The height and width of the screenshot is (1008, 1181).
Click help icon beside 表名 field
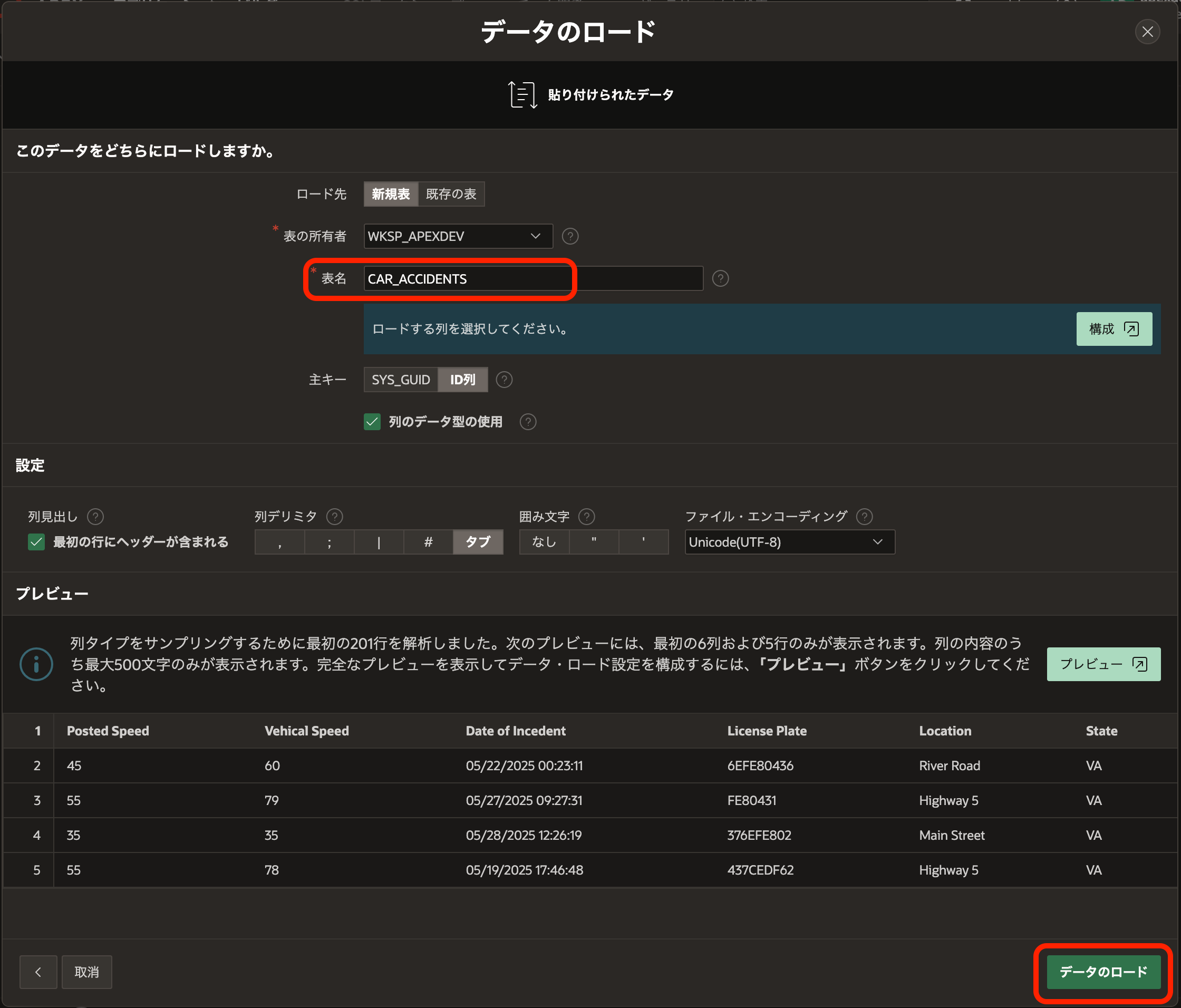coord(720,278)
